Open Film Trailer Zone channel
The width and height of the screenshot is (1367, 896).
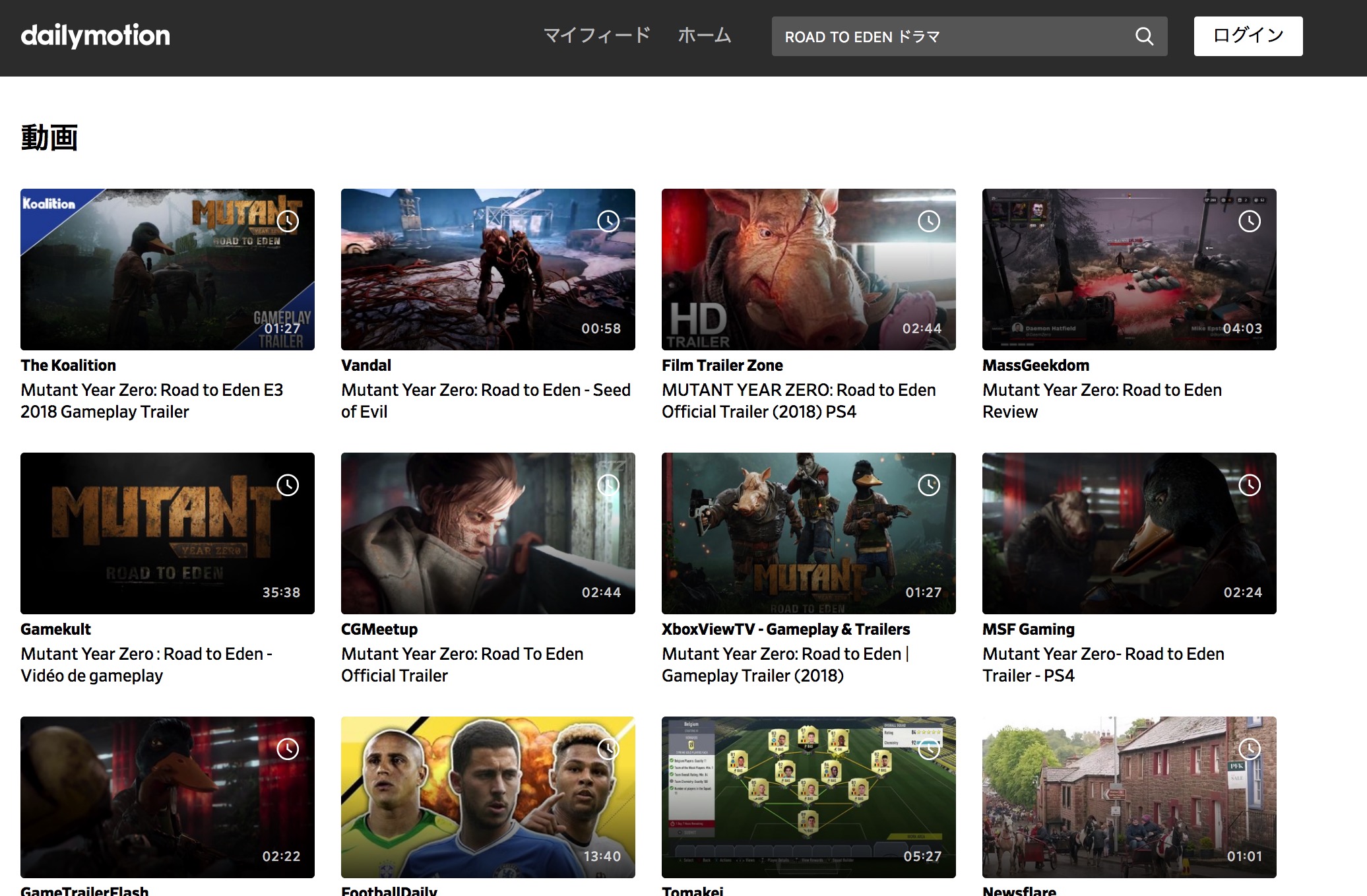pos(722,366)
